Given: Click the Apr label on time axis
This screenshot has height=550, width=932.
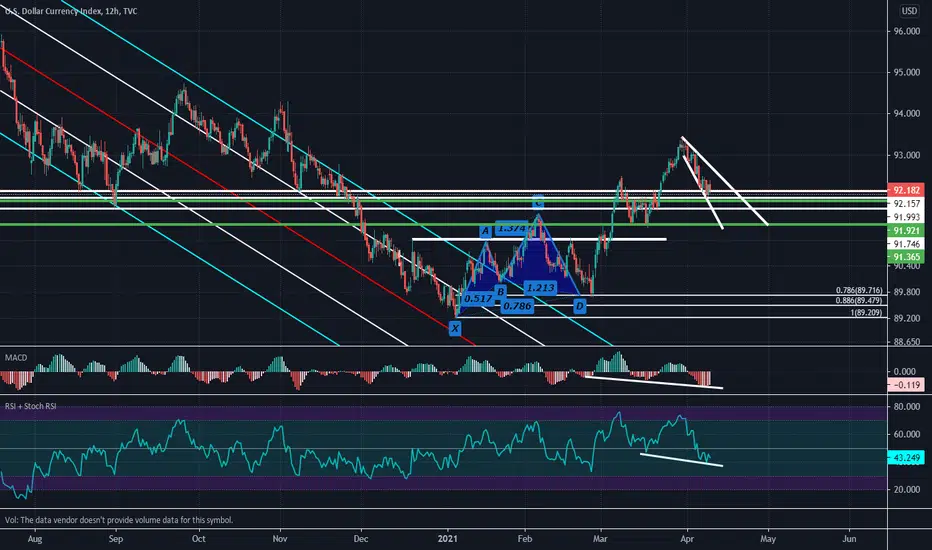Looking at the screenshot, I should pyautogui.click(x=687, y=539).
